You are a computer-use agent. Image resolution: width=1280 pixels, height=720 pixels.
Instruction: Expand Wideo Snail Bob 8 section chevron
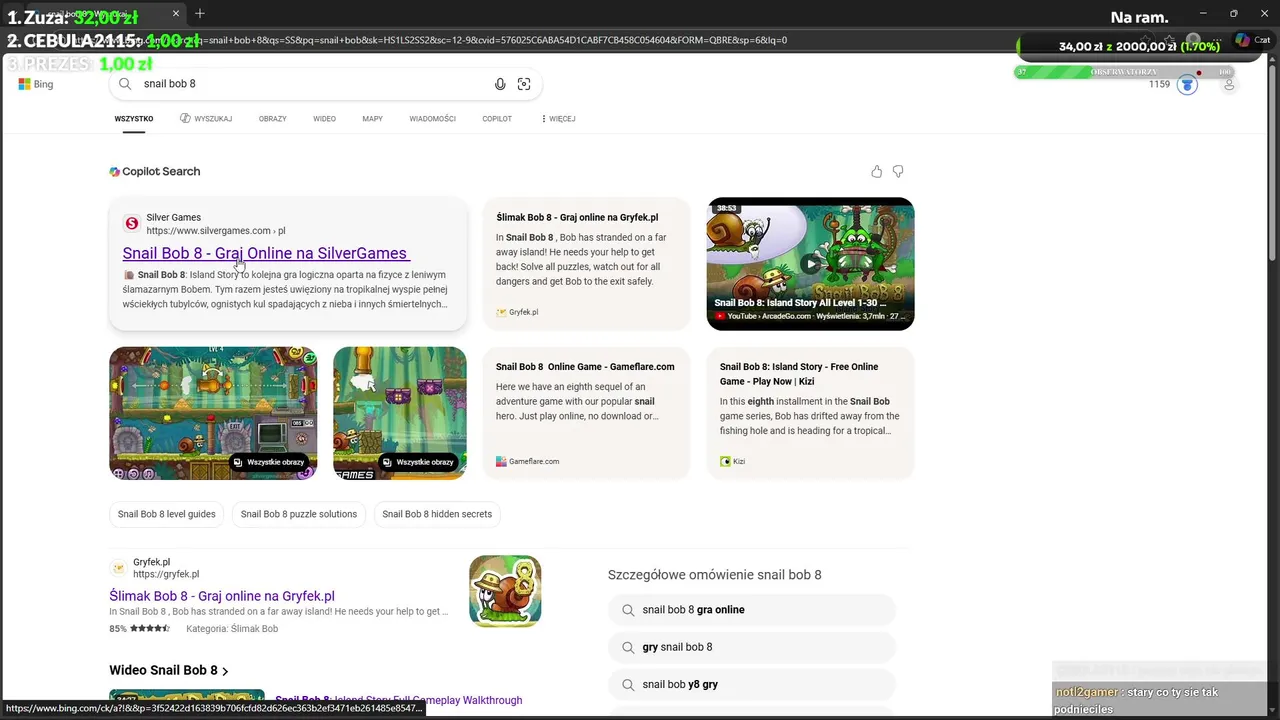(225, 671)
